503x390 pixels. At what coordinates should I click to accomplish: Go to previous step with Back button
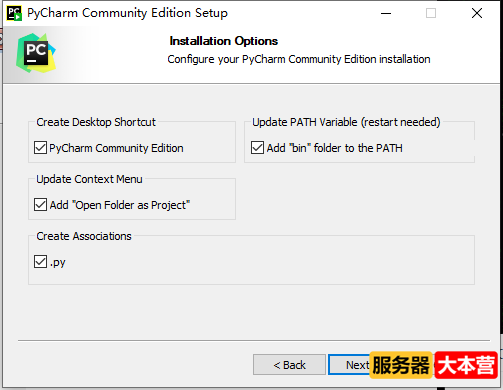[289, 365]
